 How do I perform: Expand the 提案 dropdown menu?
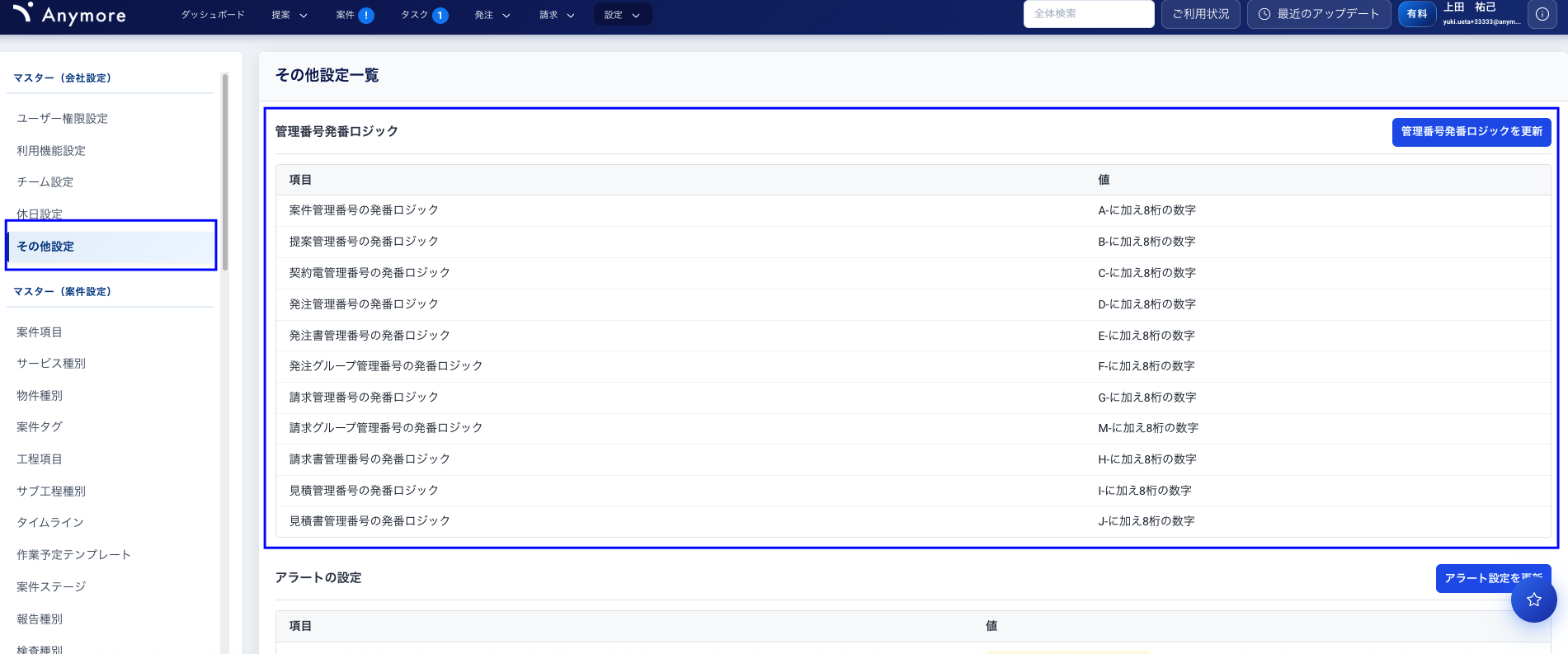click(x=290, y=15)
